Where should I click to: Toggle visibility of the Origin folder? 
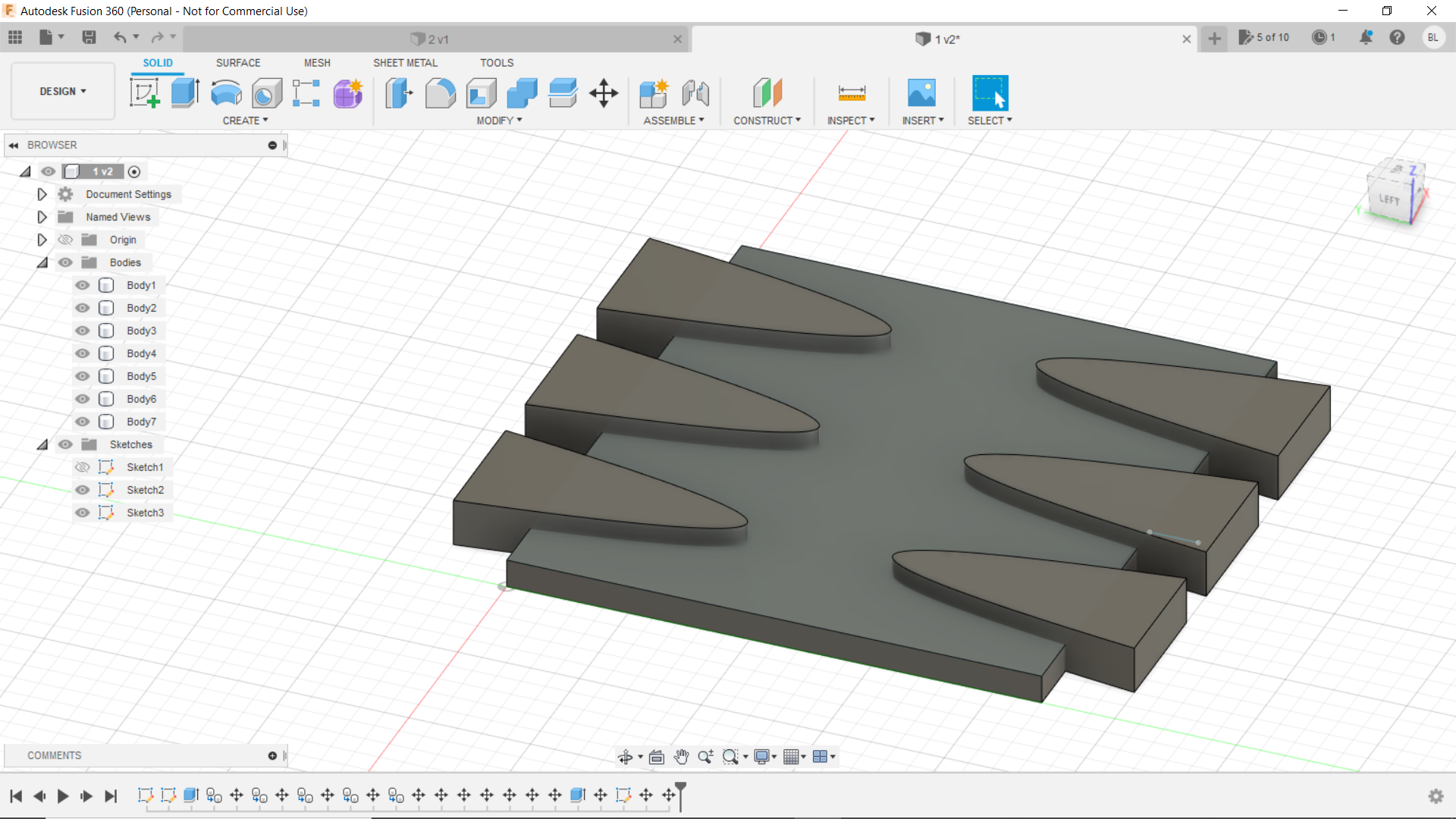tap(66, 240)
